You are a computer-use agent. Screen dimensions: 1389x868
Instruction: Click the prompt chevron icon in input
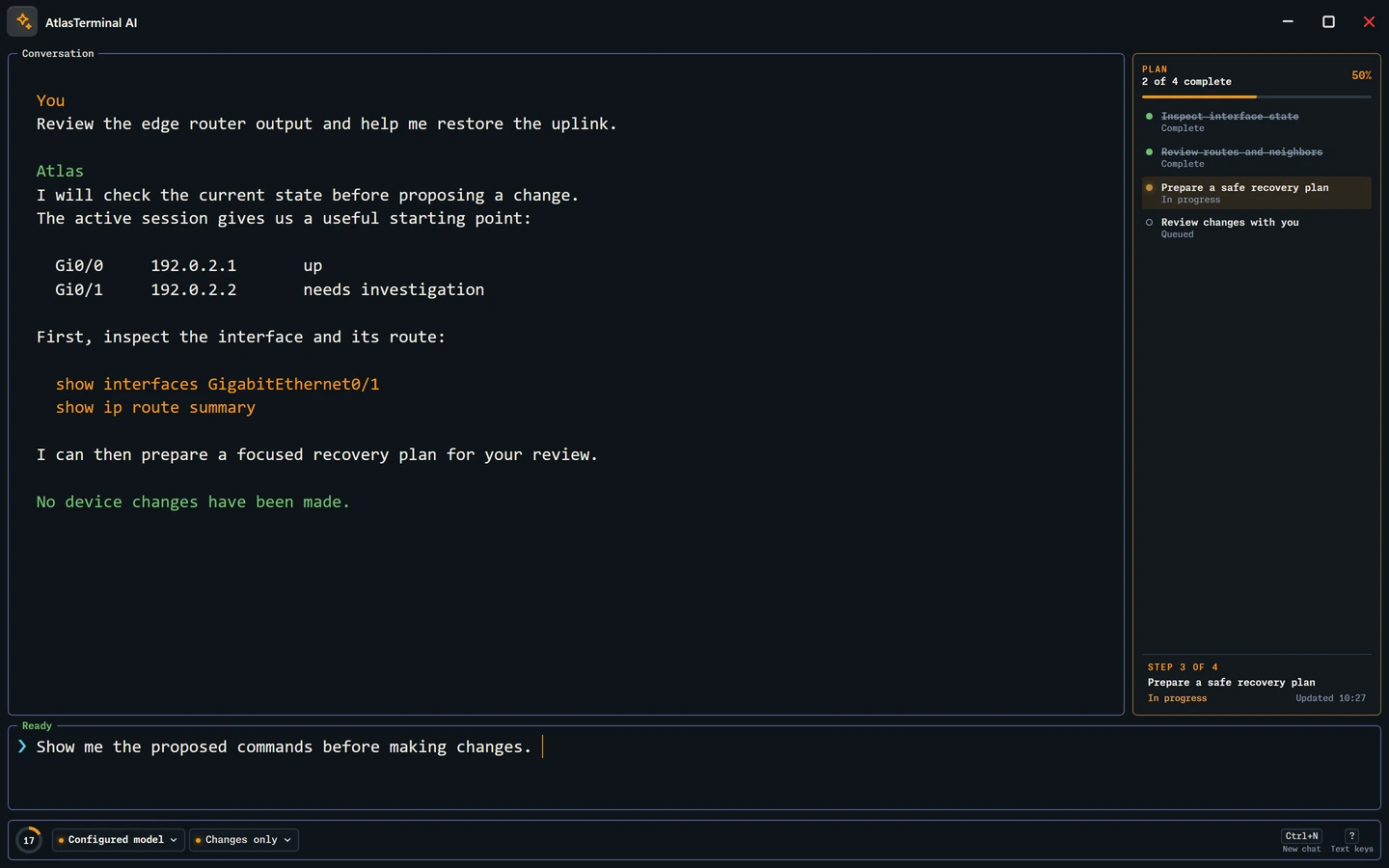[x=22, y=746]
